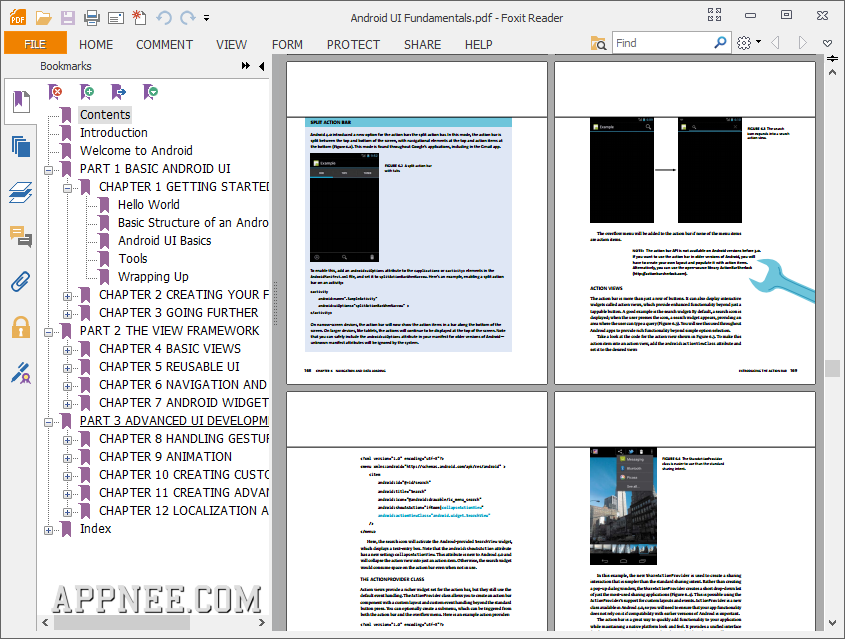Viewport: 845px width, 639px height.
Task: Open the Comments panel icon
Action: 21,237
